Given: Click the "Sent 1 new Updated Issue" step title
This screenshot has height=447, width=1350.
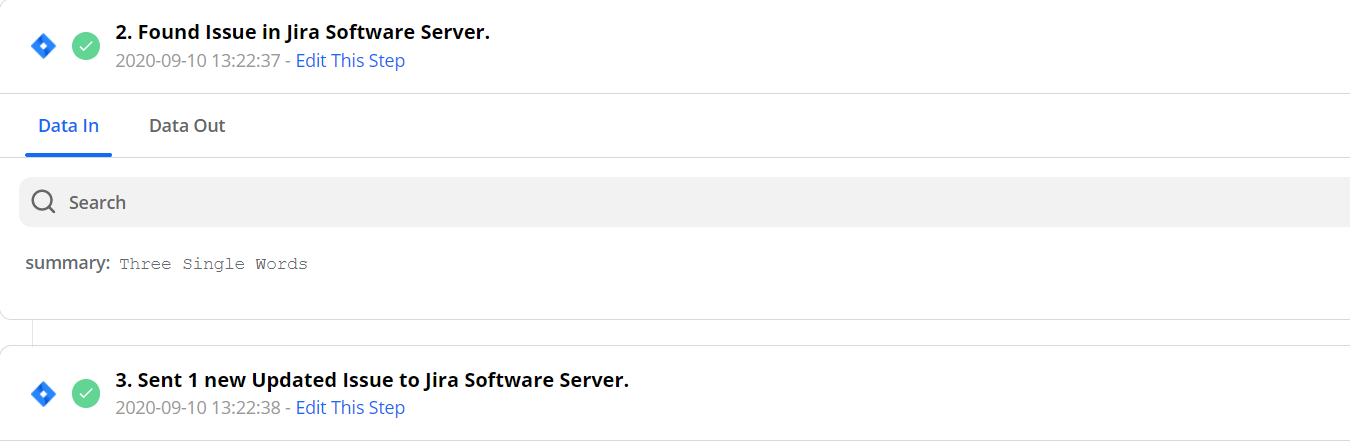Looking at the screenshot, I should [x=372, y=380].
